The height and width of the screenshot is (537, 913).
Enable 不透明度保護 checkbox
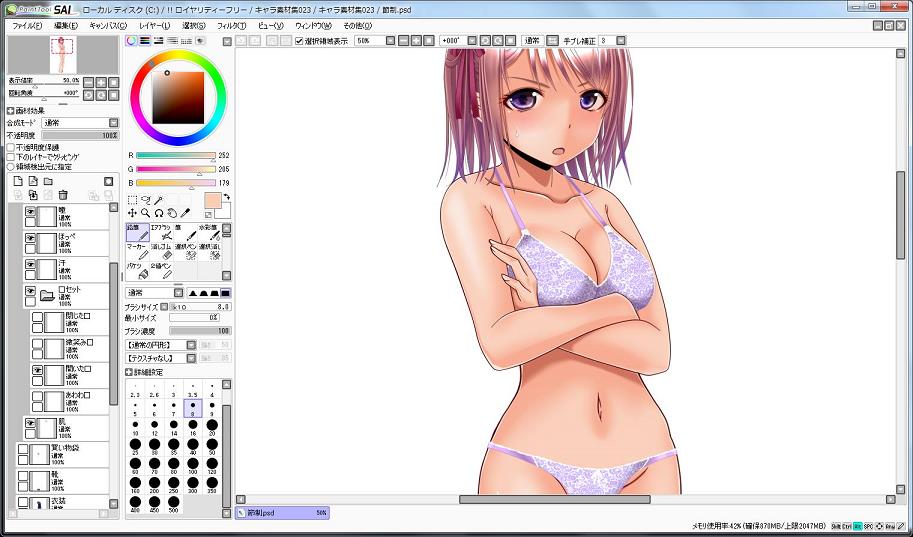click(11, 147)
